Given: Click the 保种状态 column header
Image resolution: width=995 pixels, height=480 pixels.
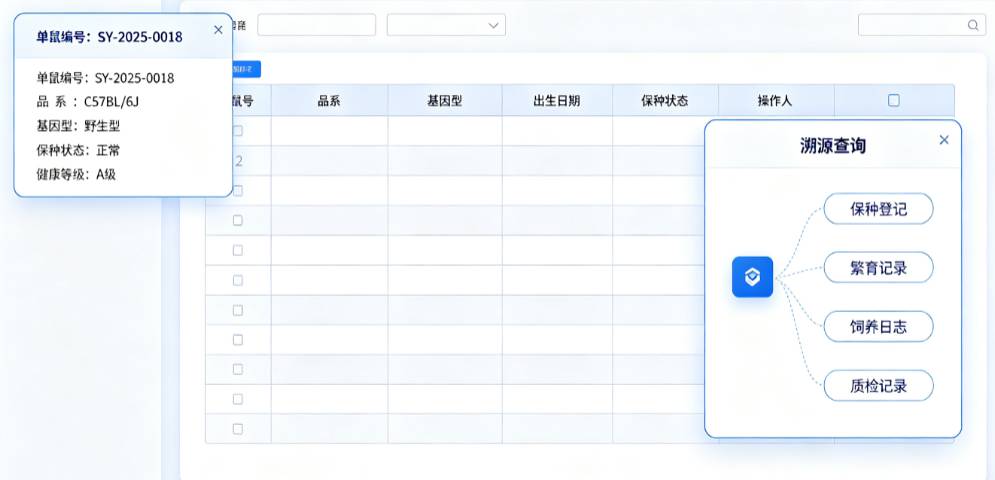Looking at the screenshot, I should 664,100.
